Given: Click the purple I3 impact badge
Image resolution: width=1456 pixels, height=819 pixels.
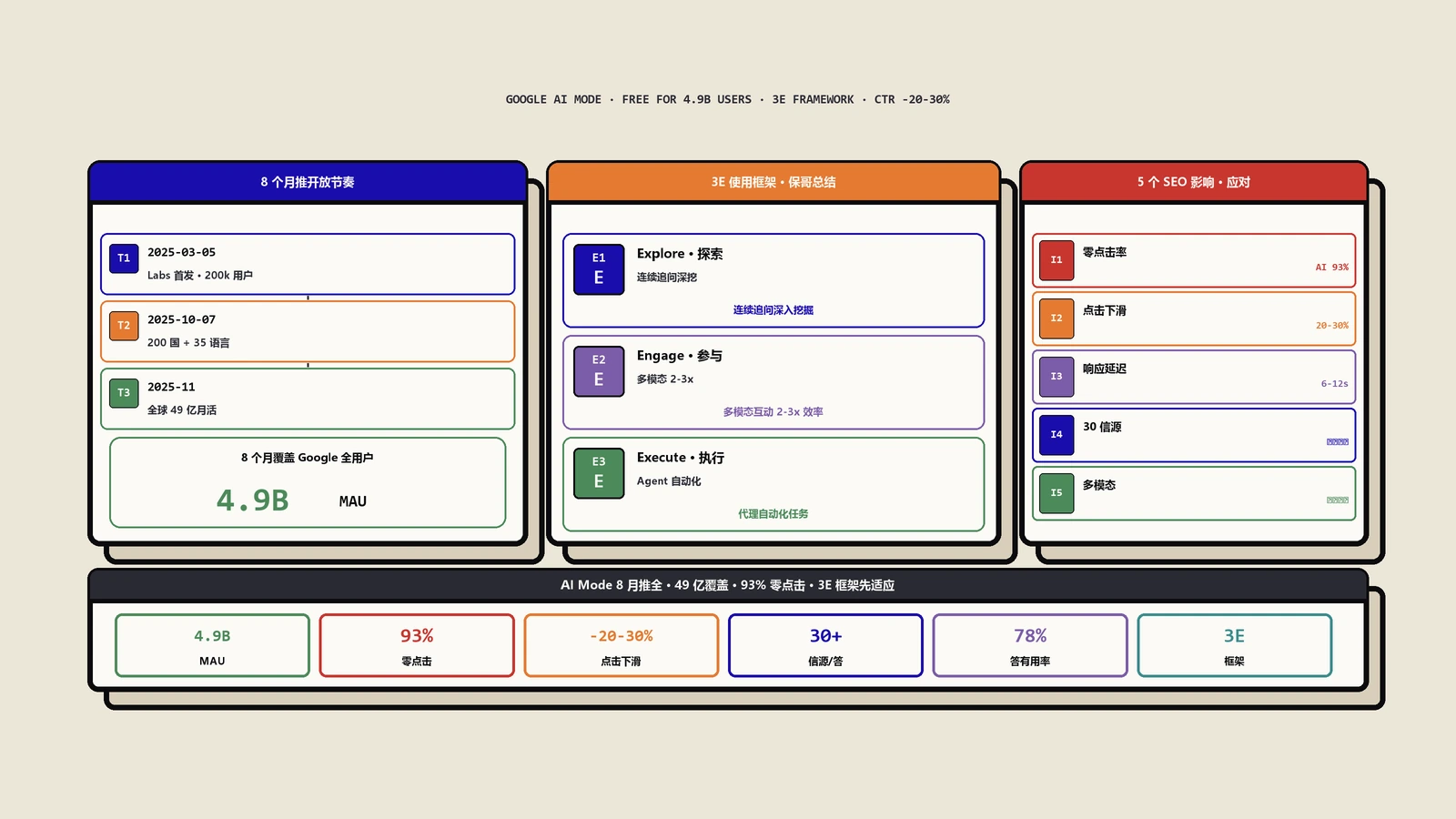Looking at the screenshot, I should click(x=1057, y=377).
